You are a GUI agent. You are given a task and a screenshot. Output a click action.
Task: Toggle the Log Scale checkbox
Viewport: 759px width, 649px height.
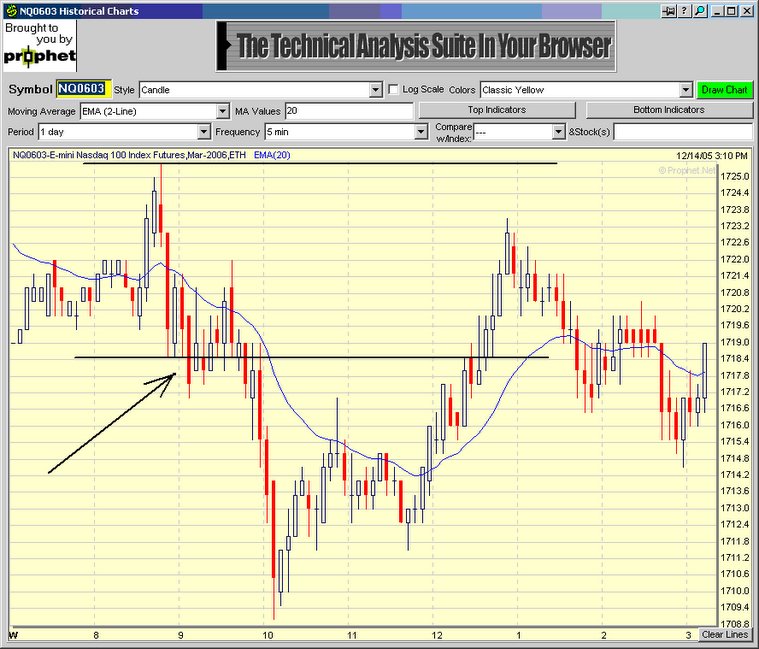pyautogui.click(x=394, y=90)
